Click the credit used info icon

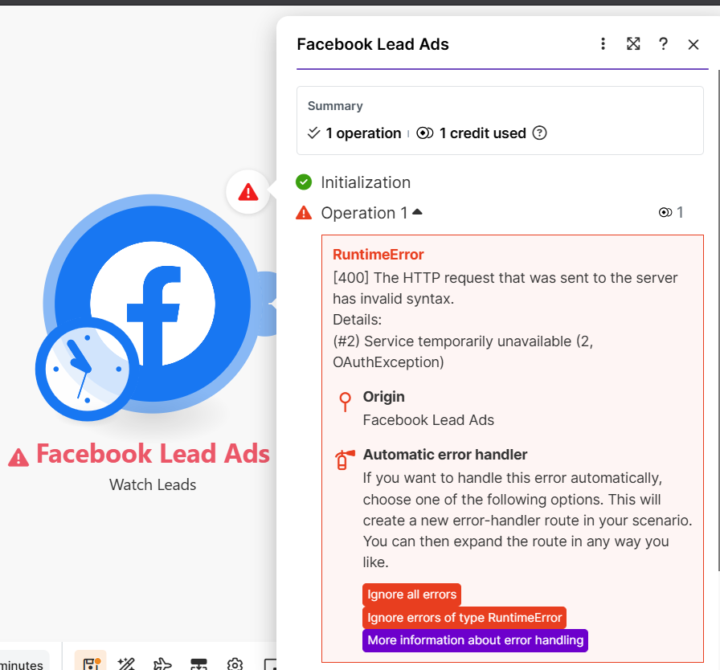(x=540, y=133)
